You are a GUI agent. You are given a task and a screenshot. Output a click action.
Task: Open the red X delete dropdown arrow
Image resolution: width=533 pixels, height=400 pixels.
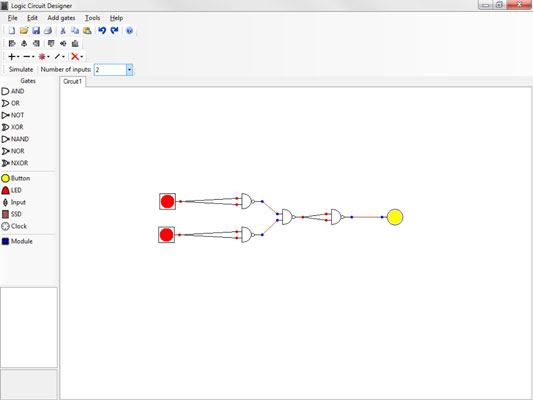click(x=82, y=57)
